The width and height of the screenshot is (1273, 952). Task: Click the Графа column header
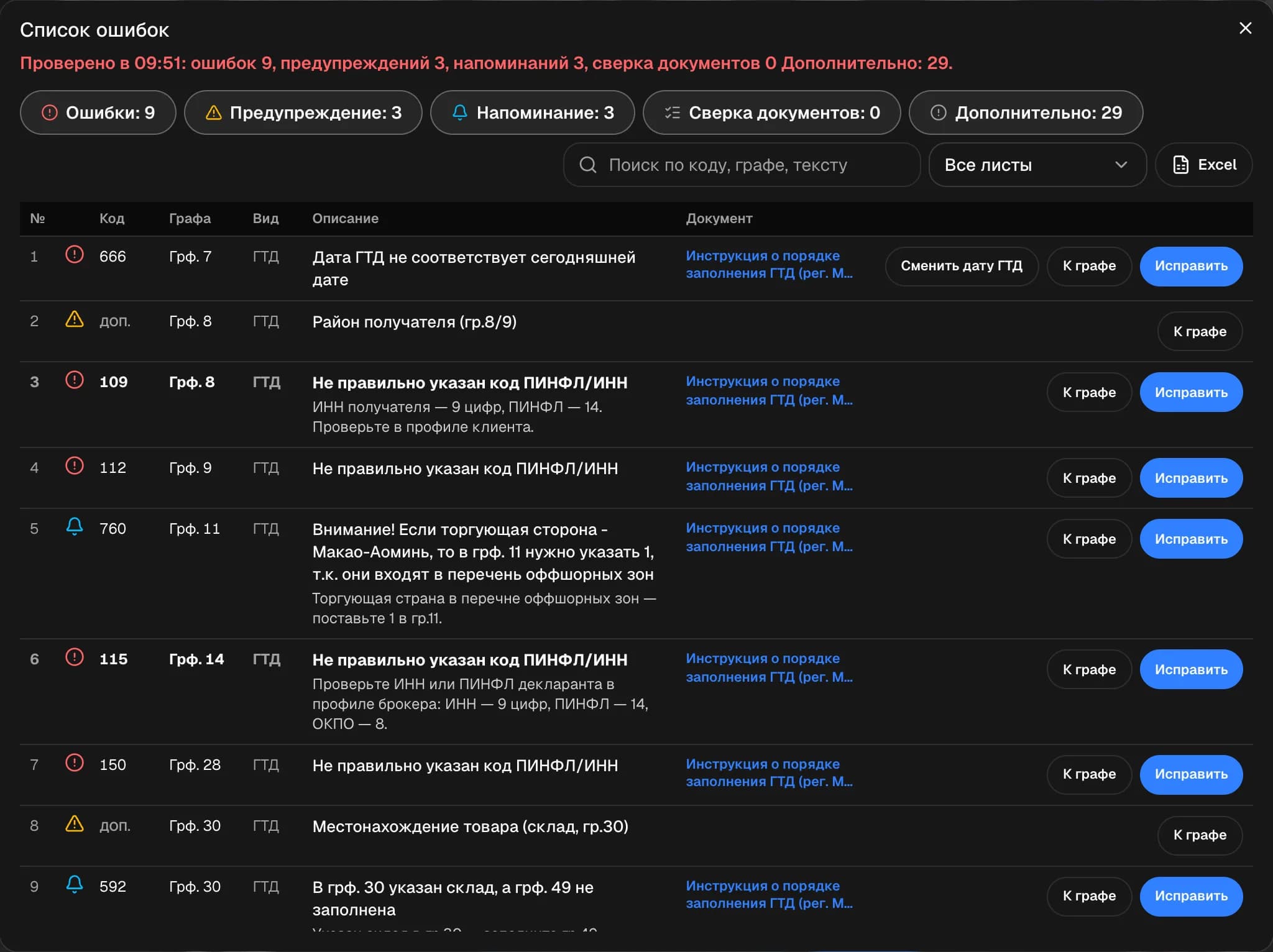(x=190, y=218)
